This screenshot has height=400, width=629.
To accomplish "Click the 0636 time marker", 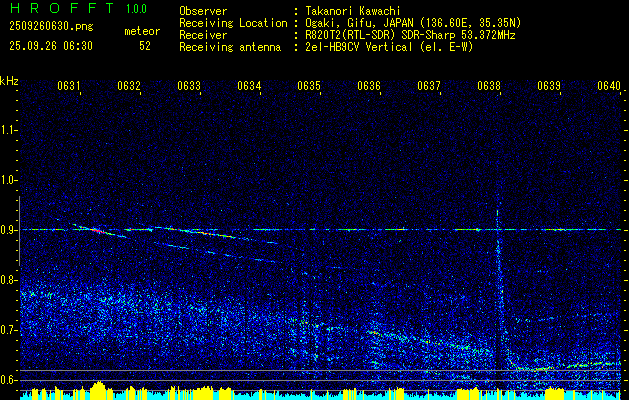I will tap(369, 85).
